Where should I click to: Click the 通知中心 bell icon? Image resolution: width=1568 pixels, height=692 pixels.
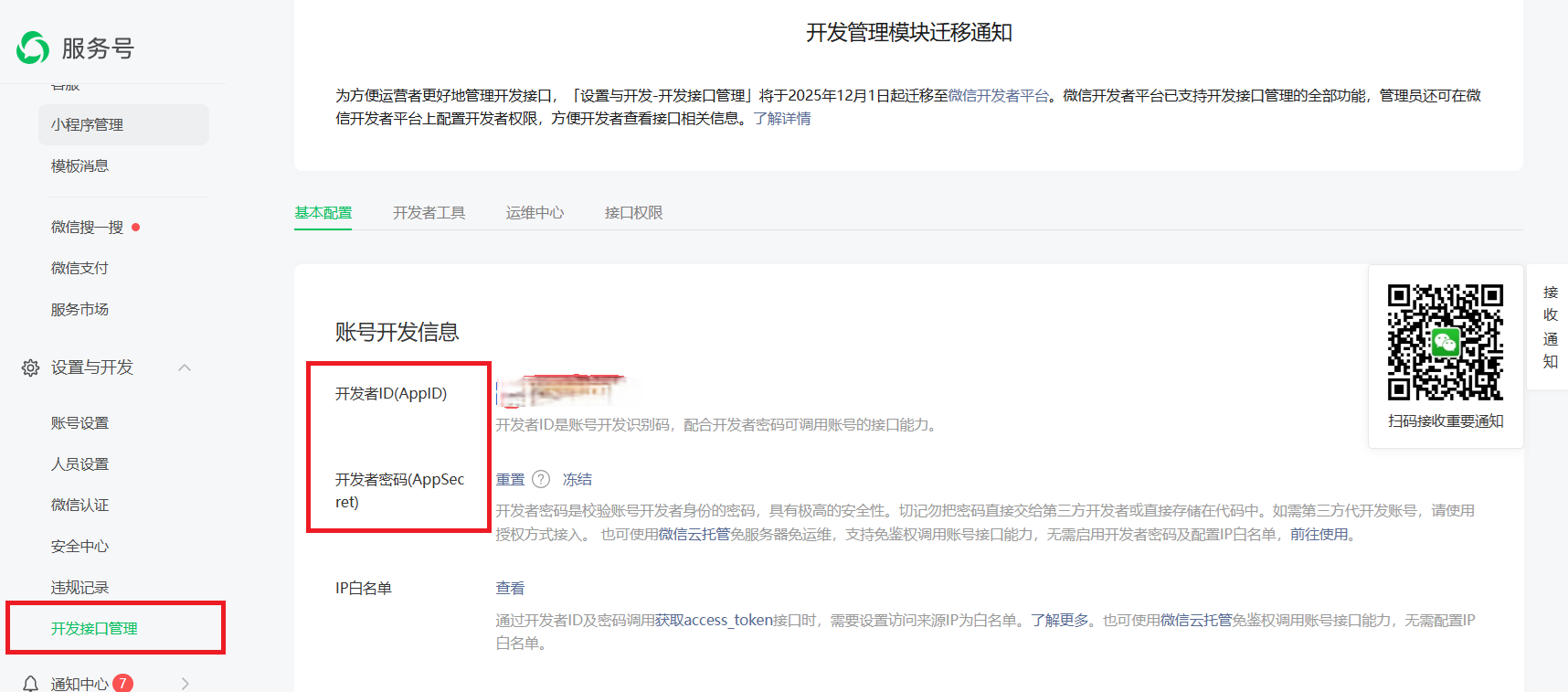pos(30,683)
